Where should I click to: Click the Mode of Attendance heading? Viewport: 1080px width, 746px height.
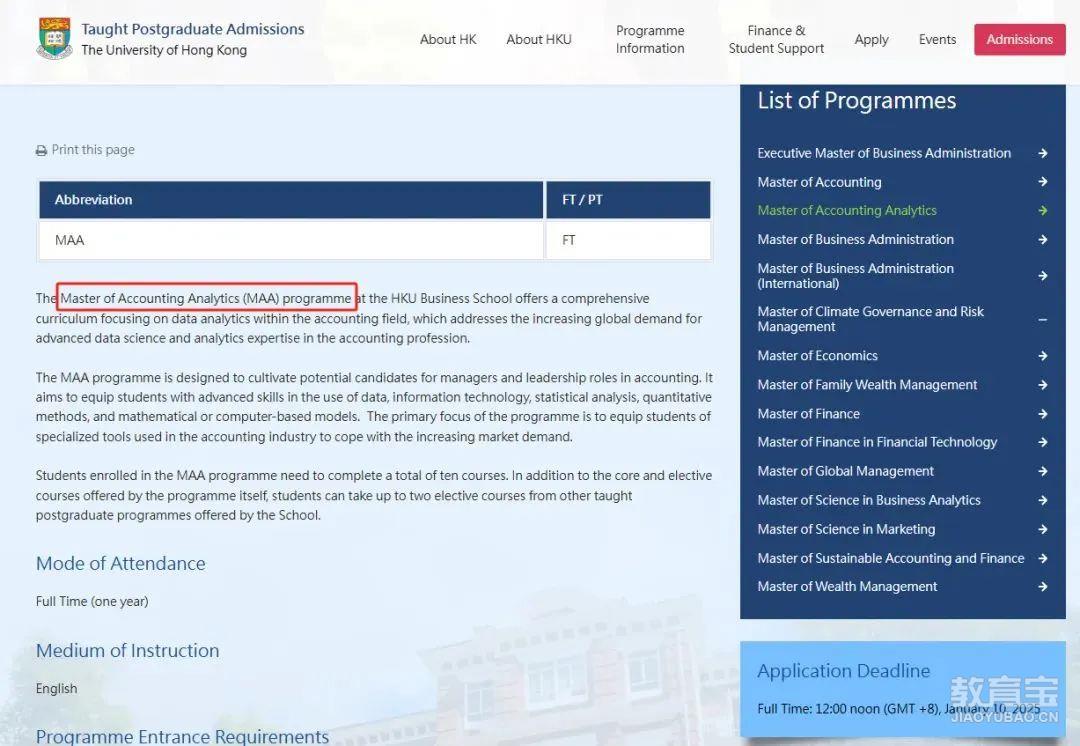click(121, 563)
